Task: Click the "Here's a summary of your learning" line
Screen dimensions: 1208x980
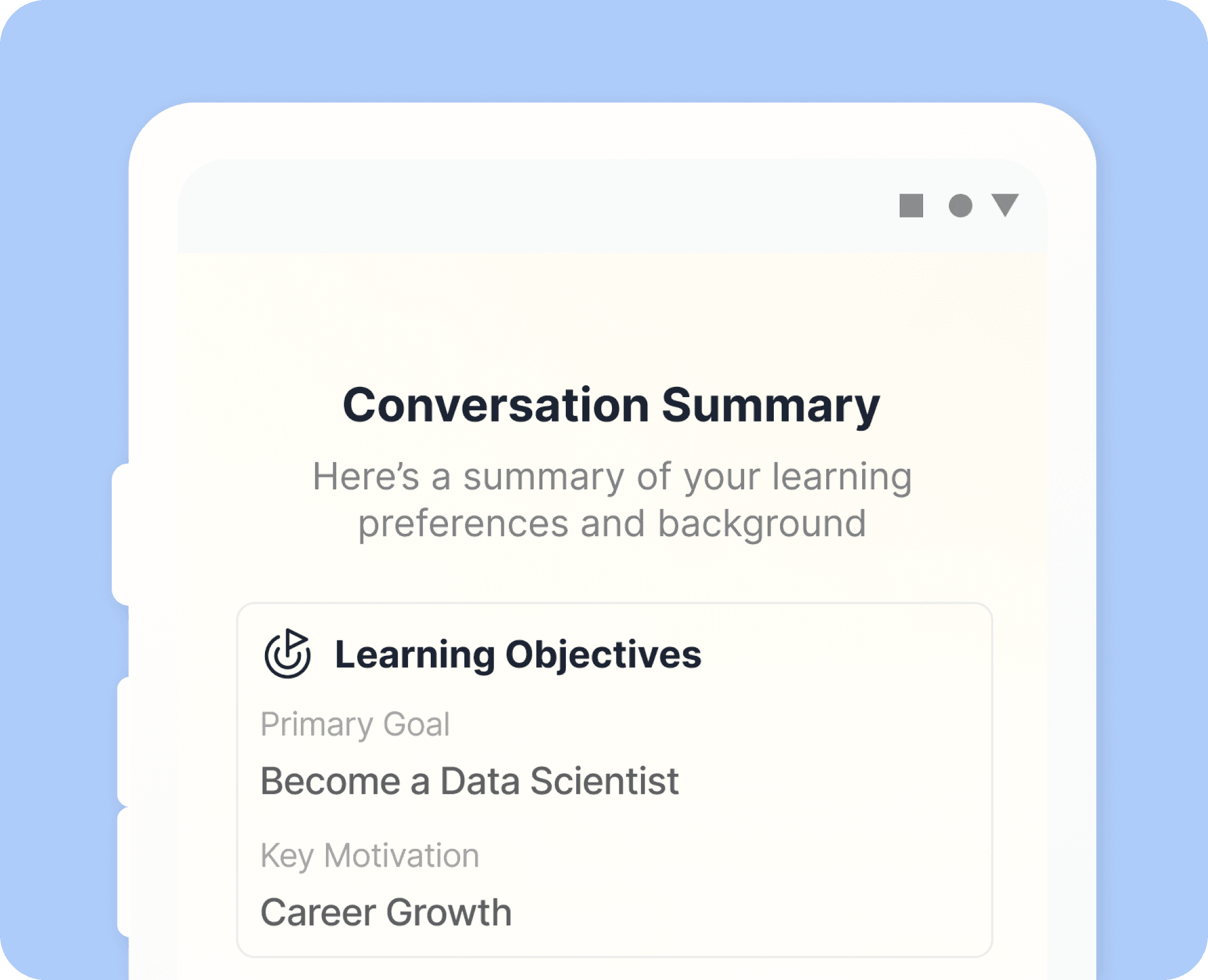Action: click(612, 476)
